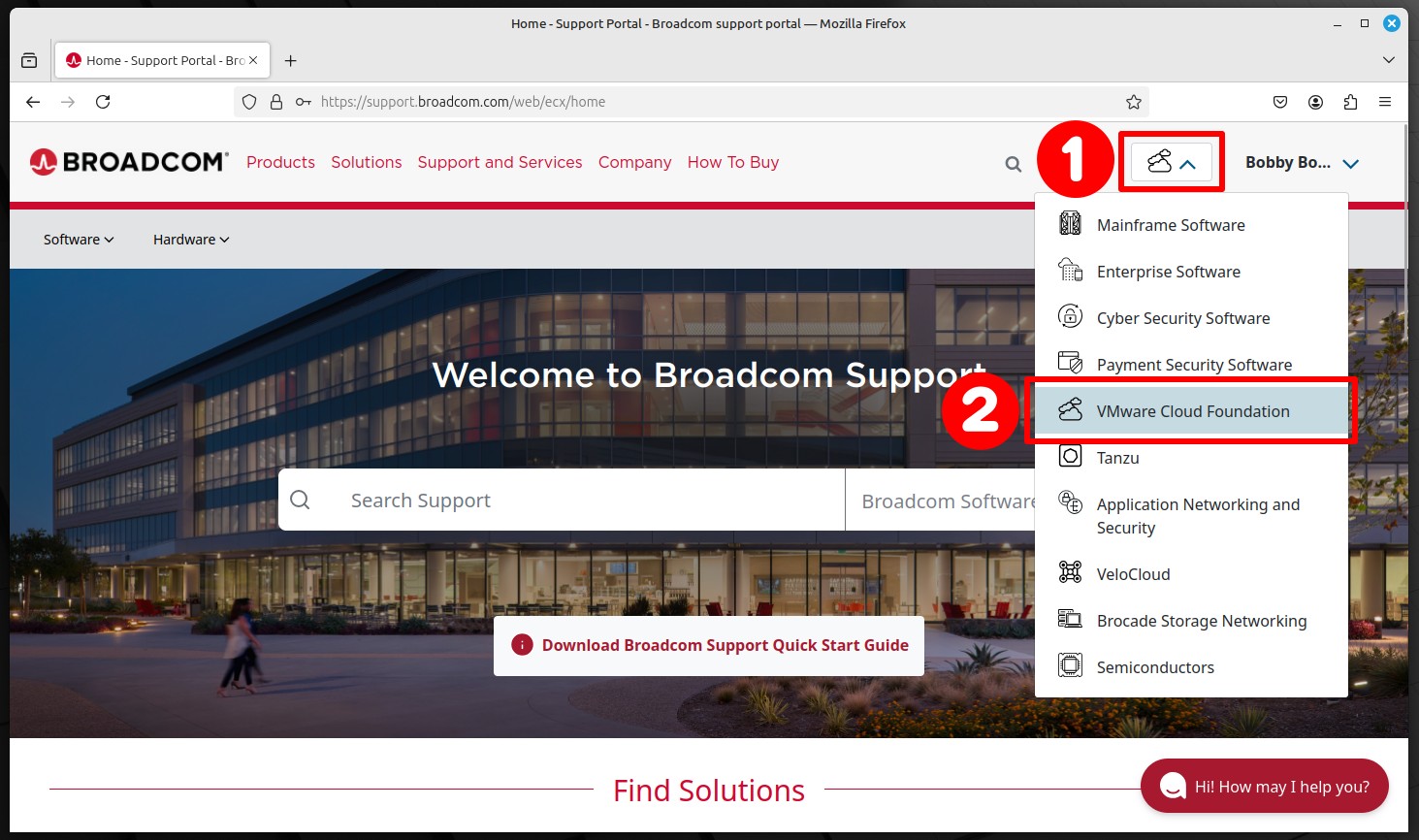Screen dimensions: 1419x840
Task: Choose VeloCloud from the dropdown
Action: tap(1191, 574)
